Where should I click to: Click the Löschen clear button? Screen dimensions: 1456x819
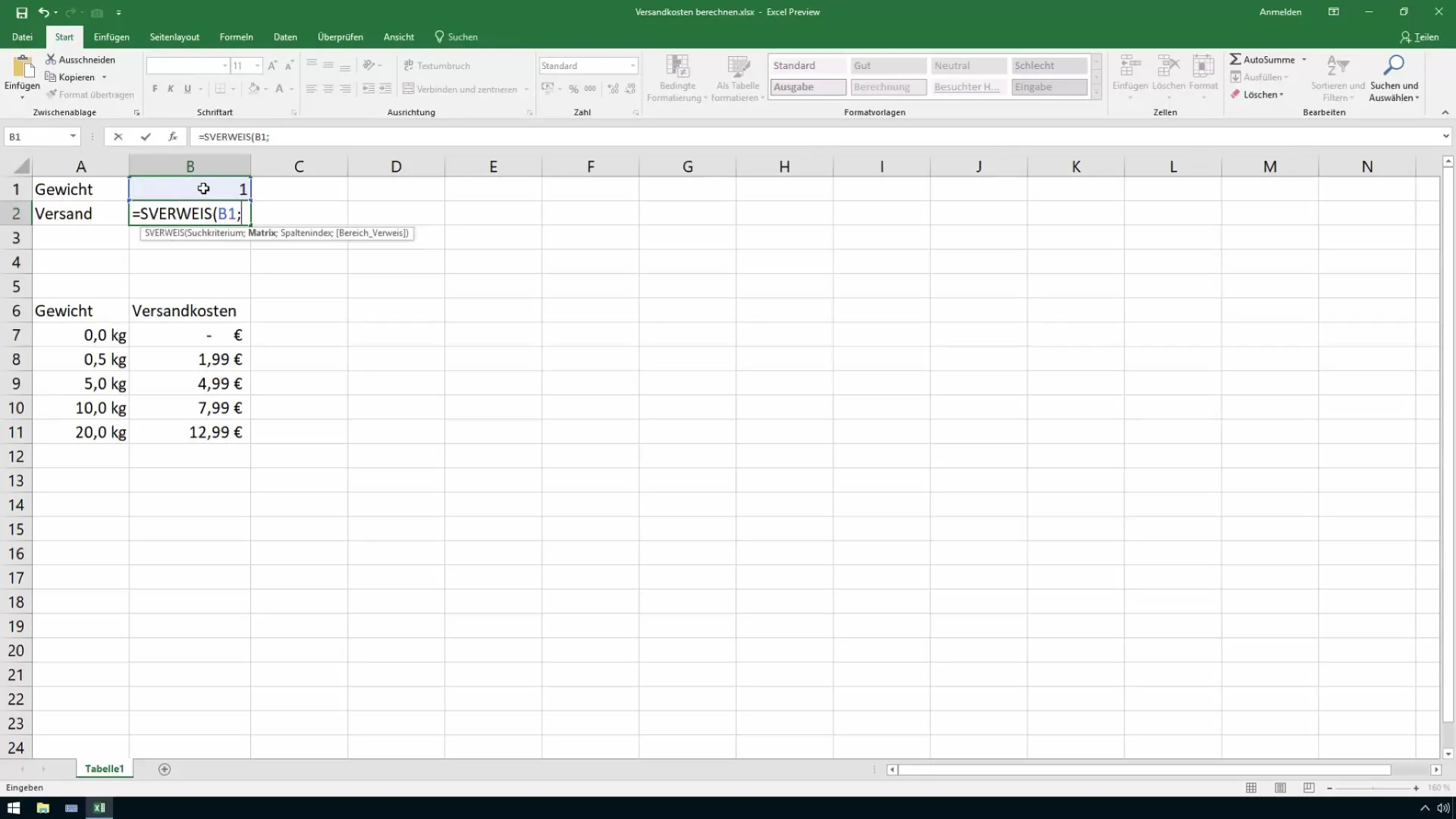(1257, 95)
